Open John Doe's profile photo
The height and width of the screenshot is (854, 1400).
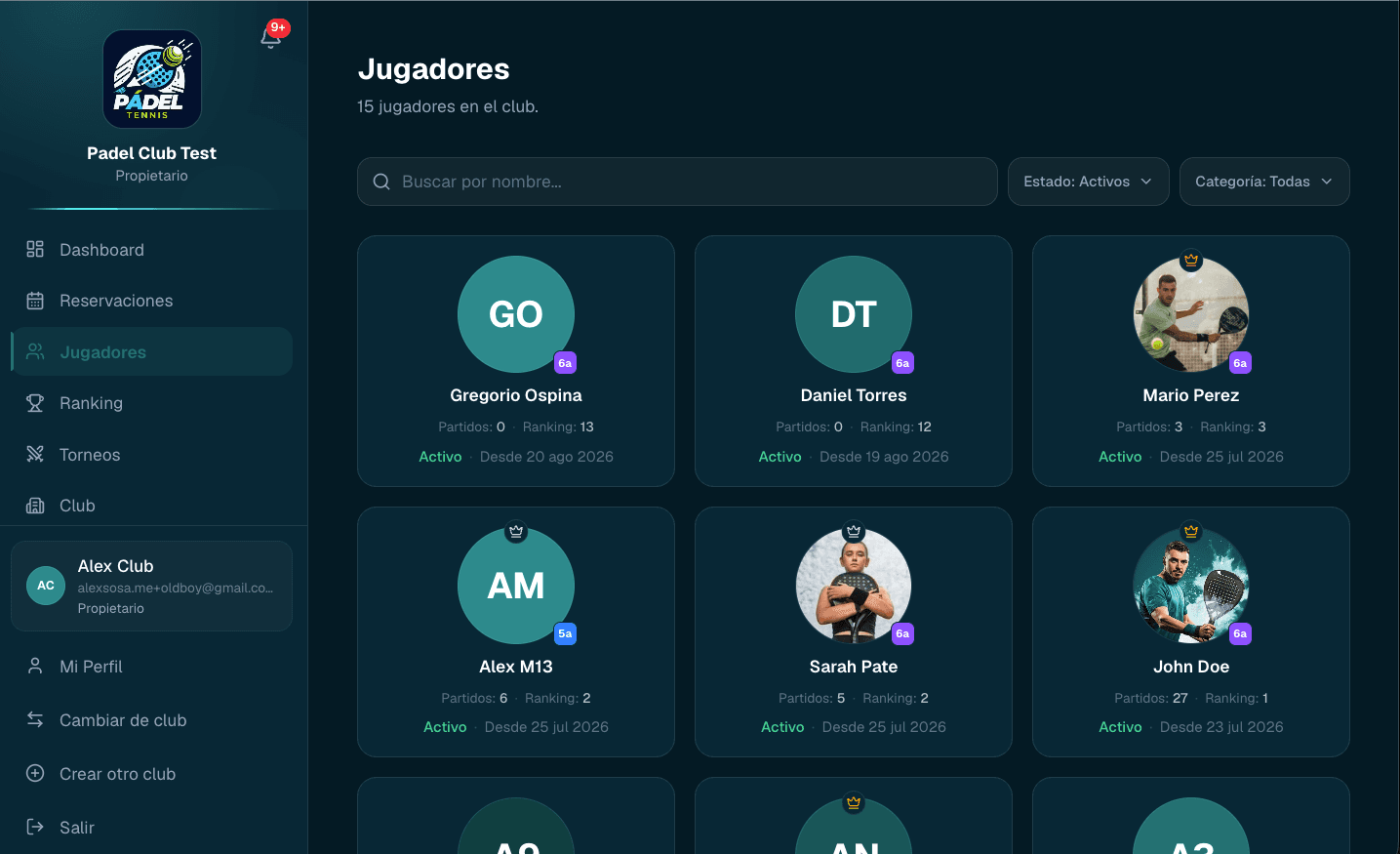[x=1191, y=586]
